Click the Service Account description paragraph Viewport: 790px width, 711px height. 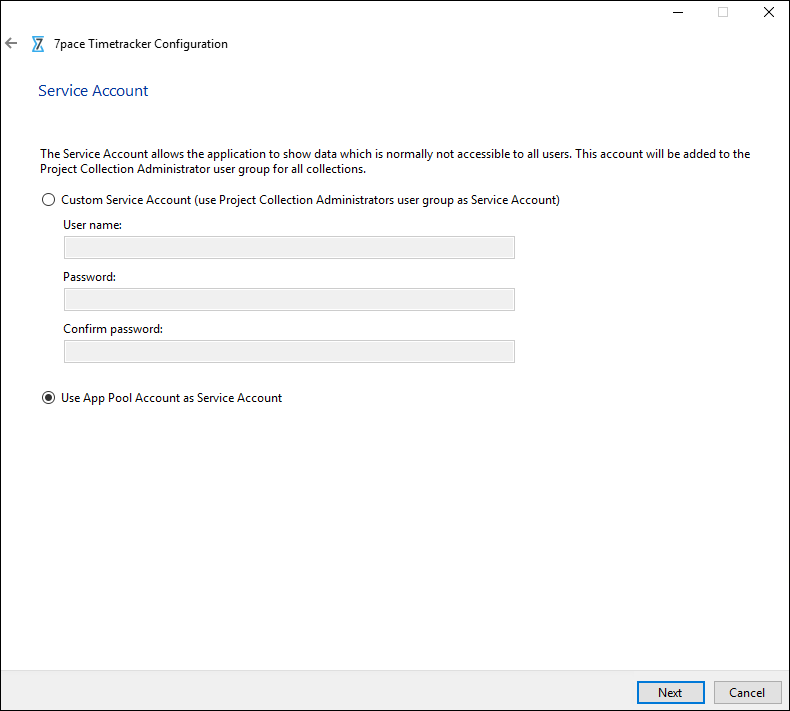click(x=395, y=161)
